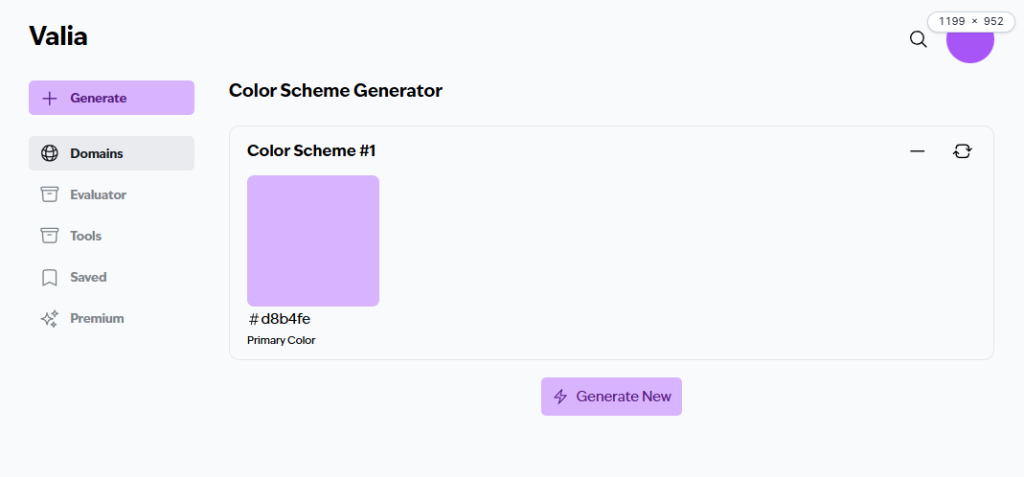Screen dimensions: 1024x477
Task: Click the lightning bolt icon on Generate New
Action: coord(561,397)
